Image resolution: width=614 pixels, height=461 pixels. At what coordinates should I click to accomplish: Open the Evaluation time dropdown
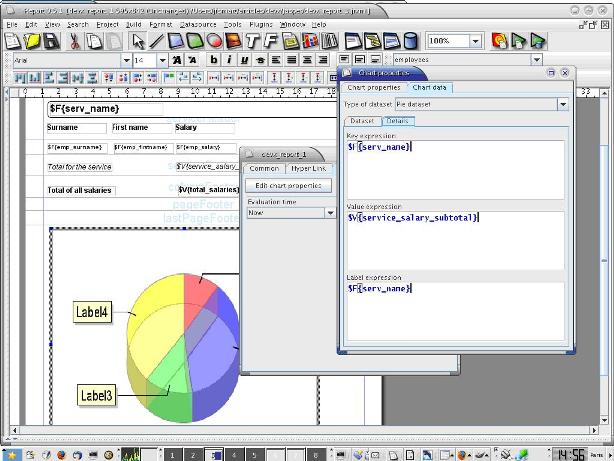coord(330,212)
